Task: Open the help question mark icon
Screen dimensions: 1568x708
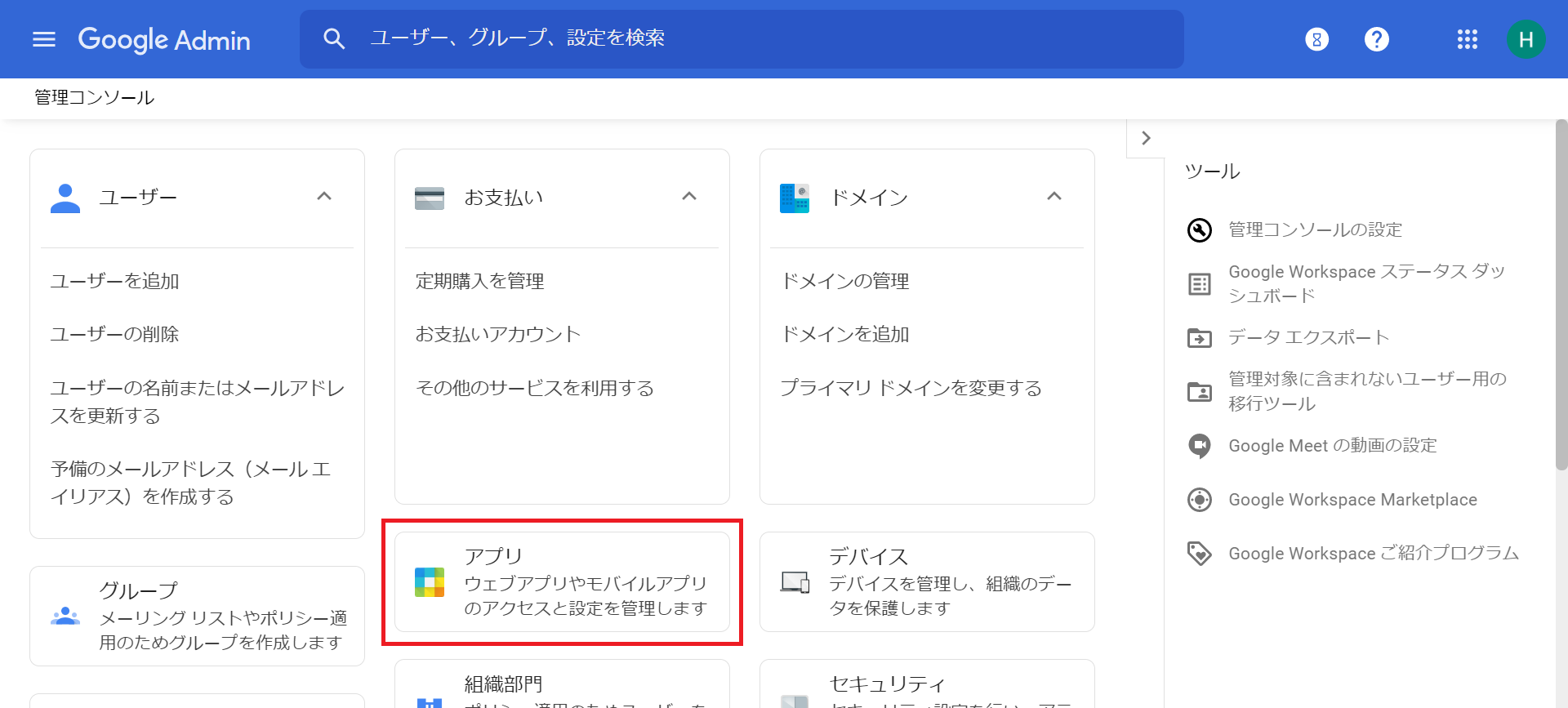Action: (1377, 39)
